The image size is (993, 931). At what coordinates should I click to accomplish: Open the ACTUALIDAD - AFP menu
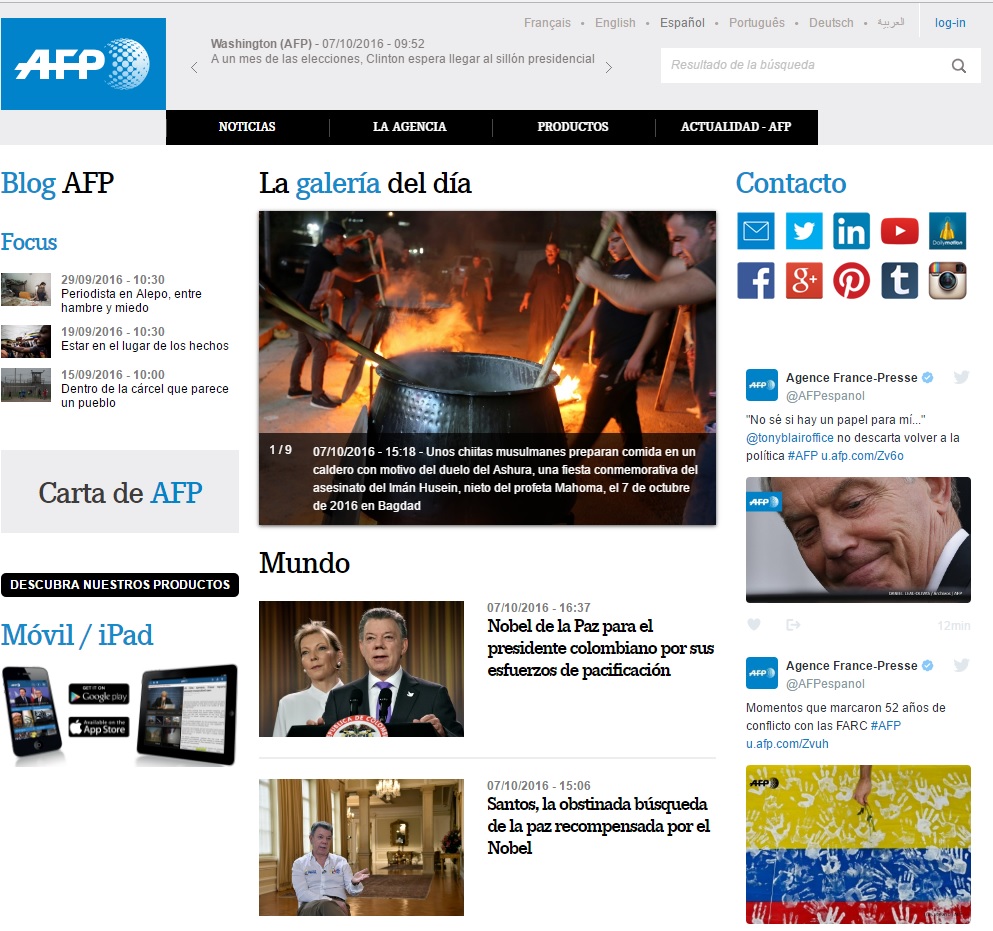click(736, 127)
